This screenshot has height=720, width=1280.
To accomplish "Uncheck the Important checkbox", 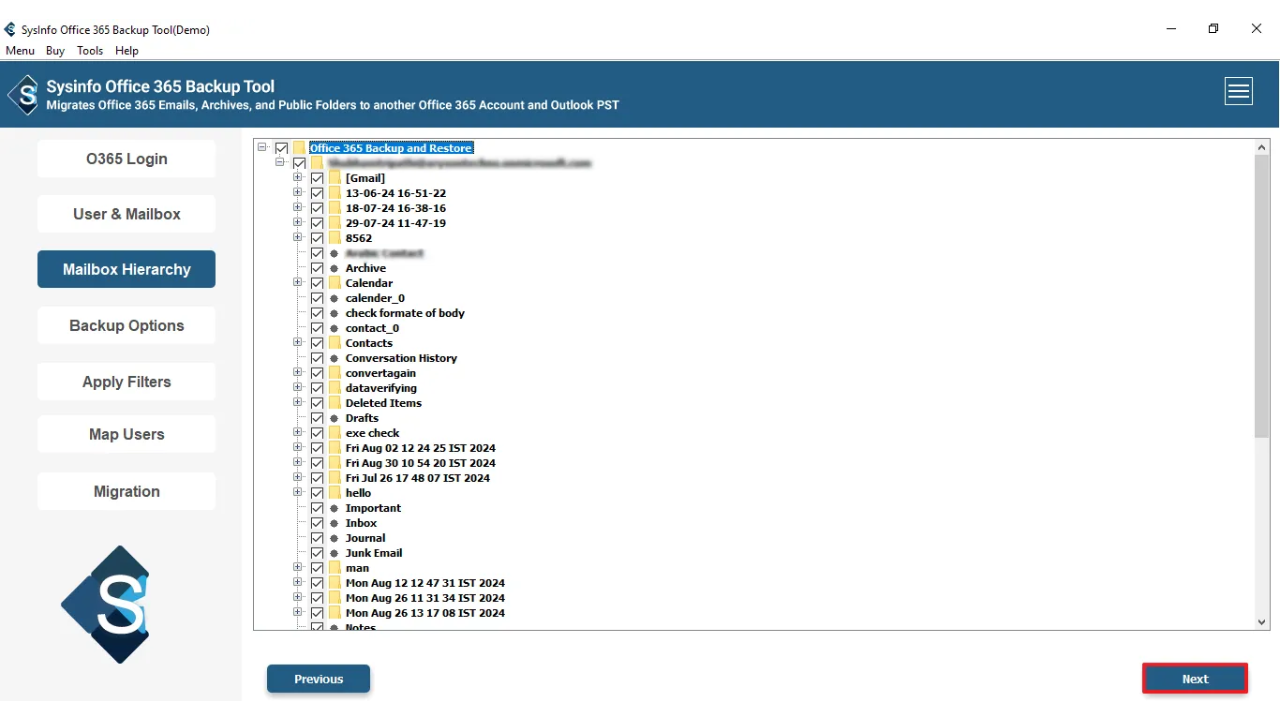I will click(x=317, y=508).
